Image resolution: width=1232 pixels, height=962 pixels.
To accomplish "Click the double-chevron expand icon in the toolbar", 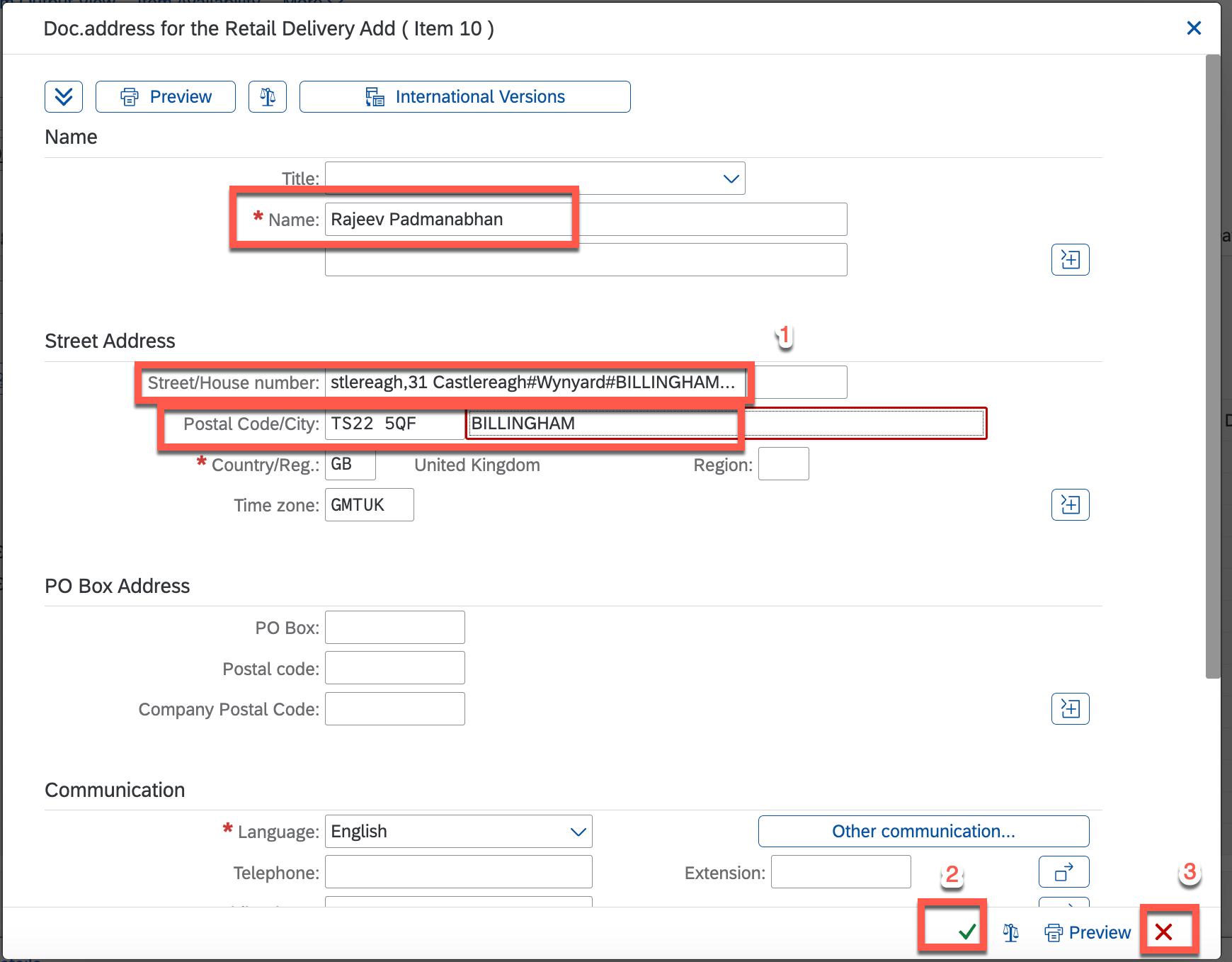I will coord(64,96).
